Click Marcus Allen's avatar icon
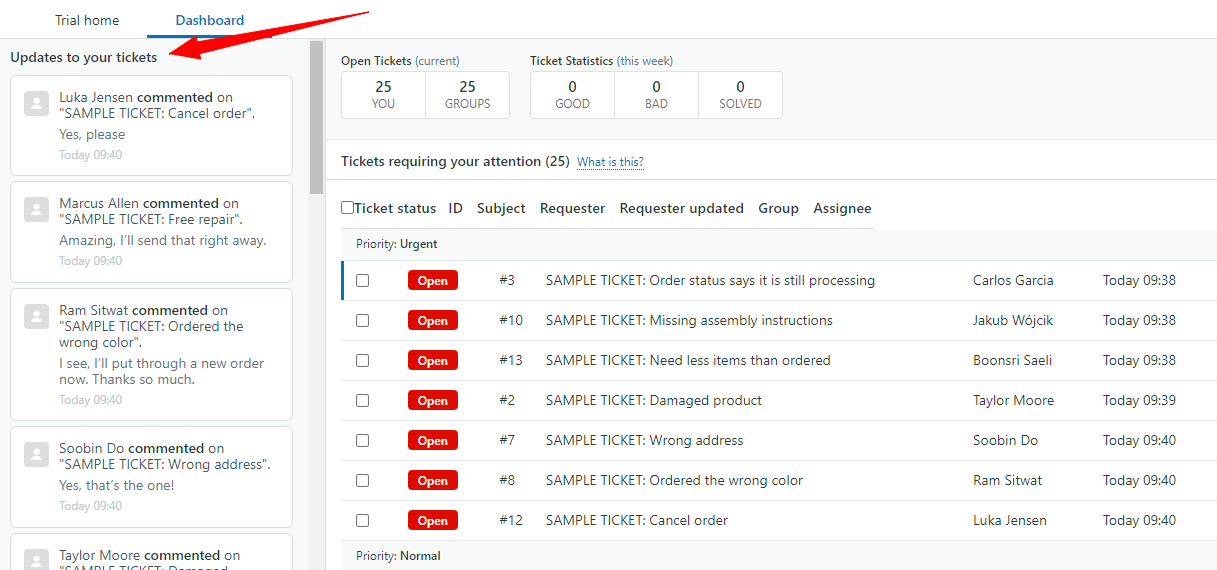The height and width of the screenshot is (570, 1217). [x=37, y=209]
